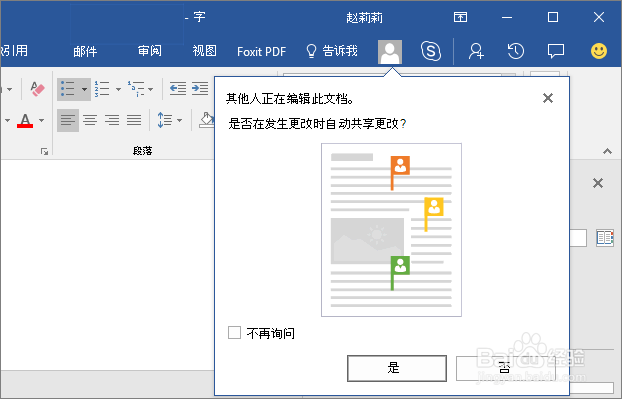The width and height of the screenshot is (622, 399).
Task: Click the ribbon display options icon
Action: click(460, 17)
